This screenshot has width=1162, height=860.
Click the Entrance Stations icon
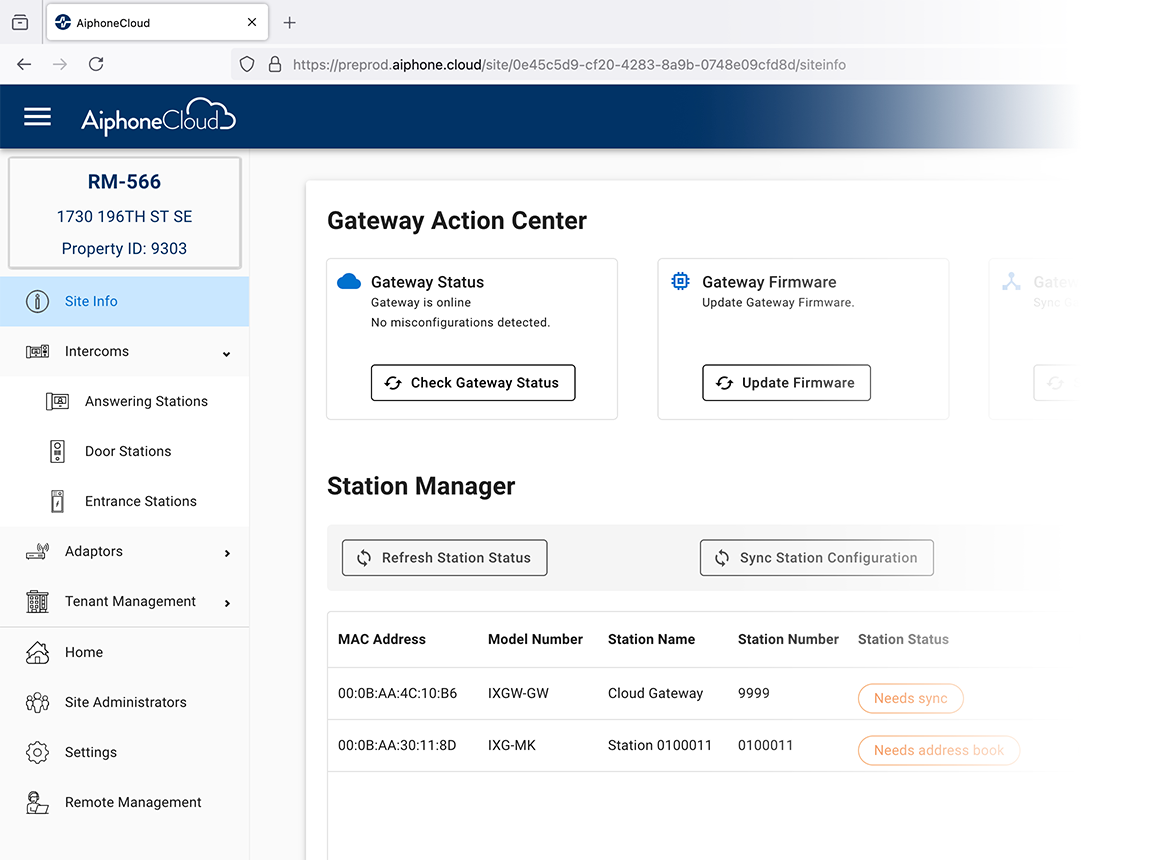[x=57, y=502]
